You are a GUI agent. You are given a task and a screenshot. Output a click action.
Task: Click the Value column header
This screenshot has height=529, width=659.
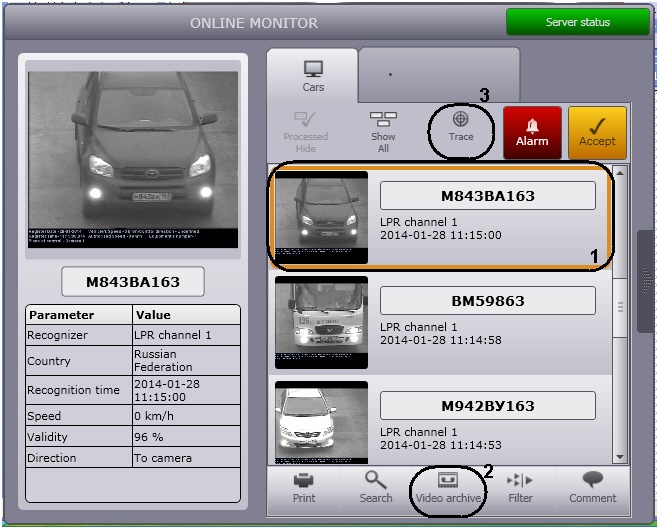pyautogui.click(x=186, y=315)
